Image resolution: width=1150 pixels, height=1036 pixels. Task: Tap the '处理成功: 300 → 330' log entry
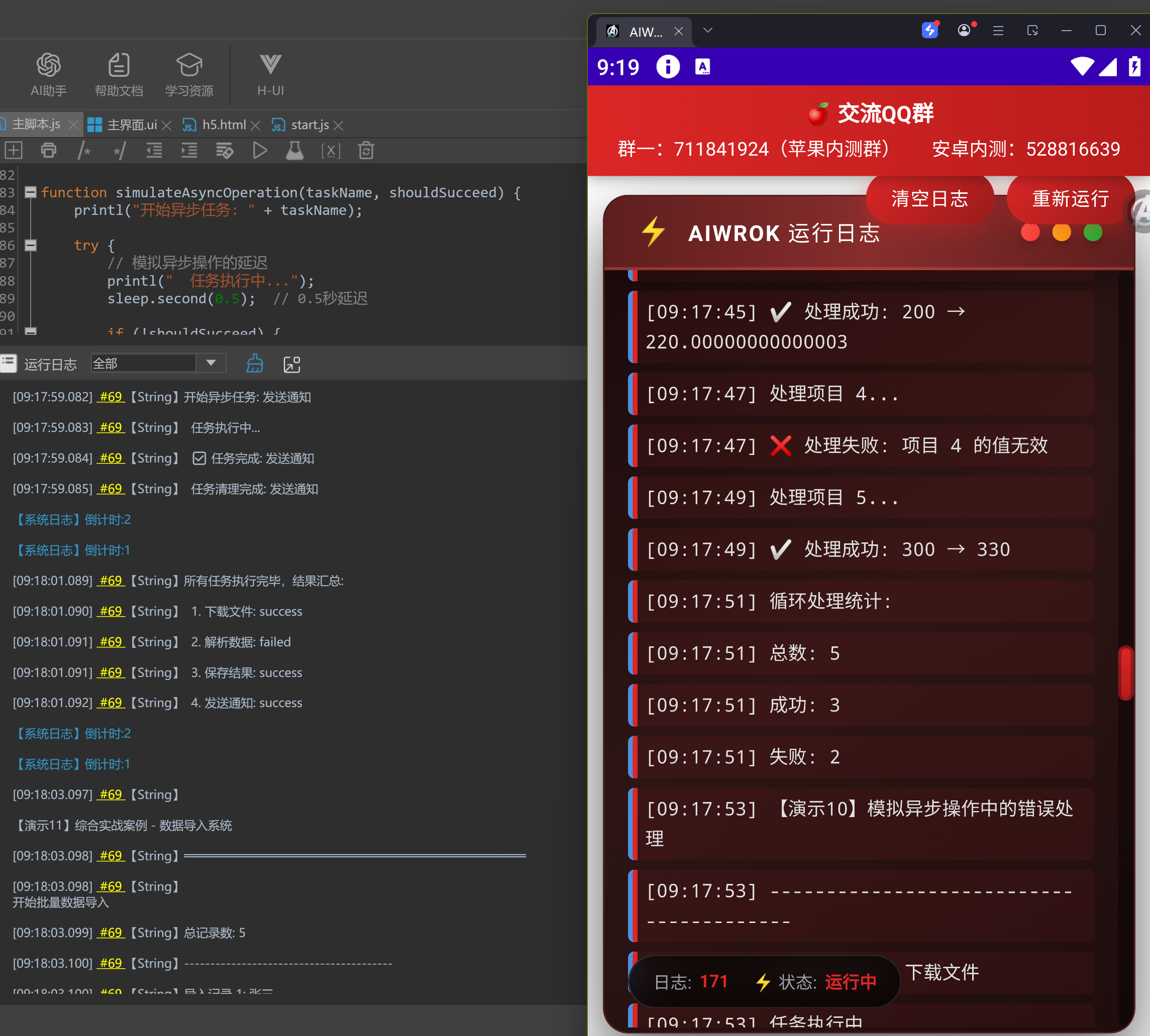(861, 549)
